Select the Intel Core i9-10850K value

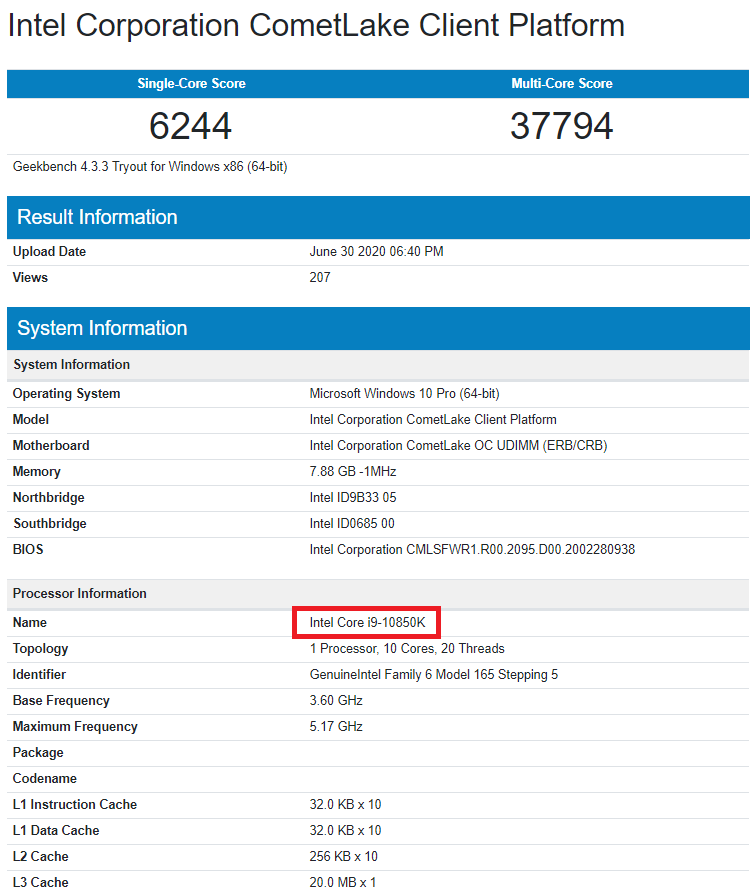tap(367, 623)
